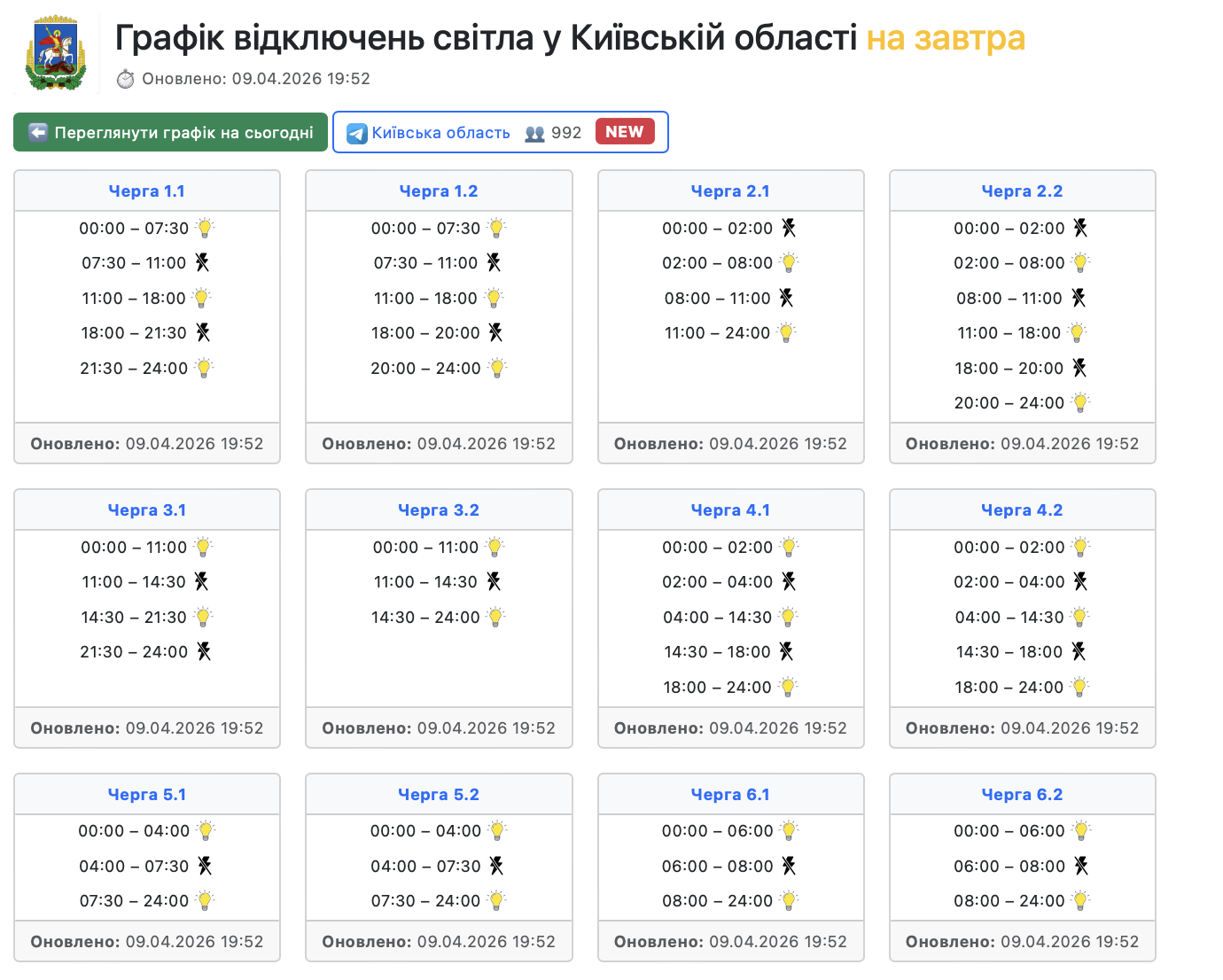Open the Київська область Telegram channel link
The image size is (1223, 980).
pos(440,133)
